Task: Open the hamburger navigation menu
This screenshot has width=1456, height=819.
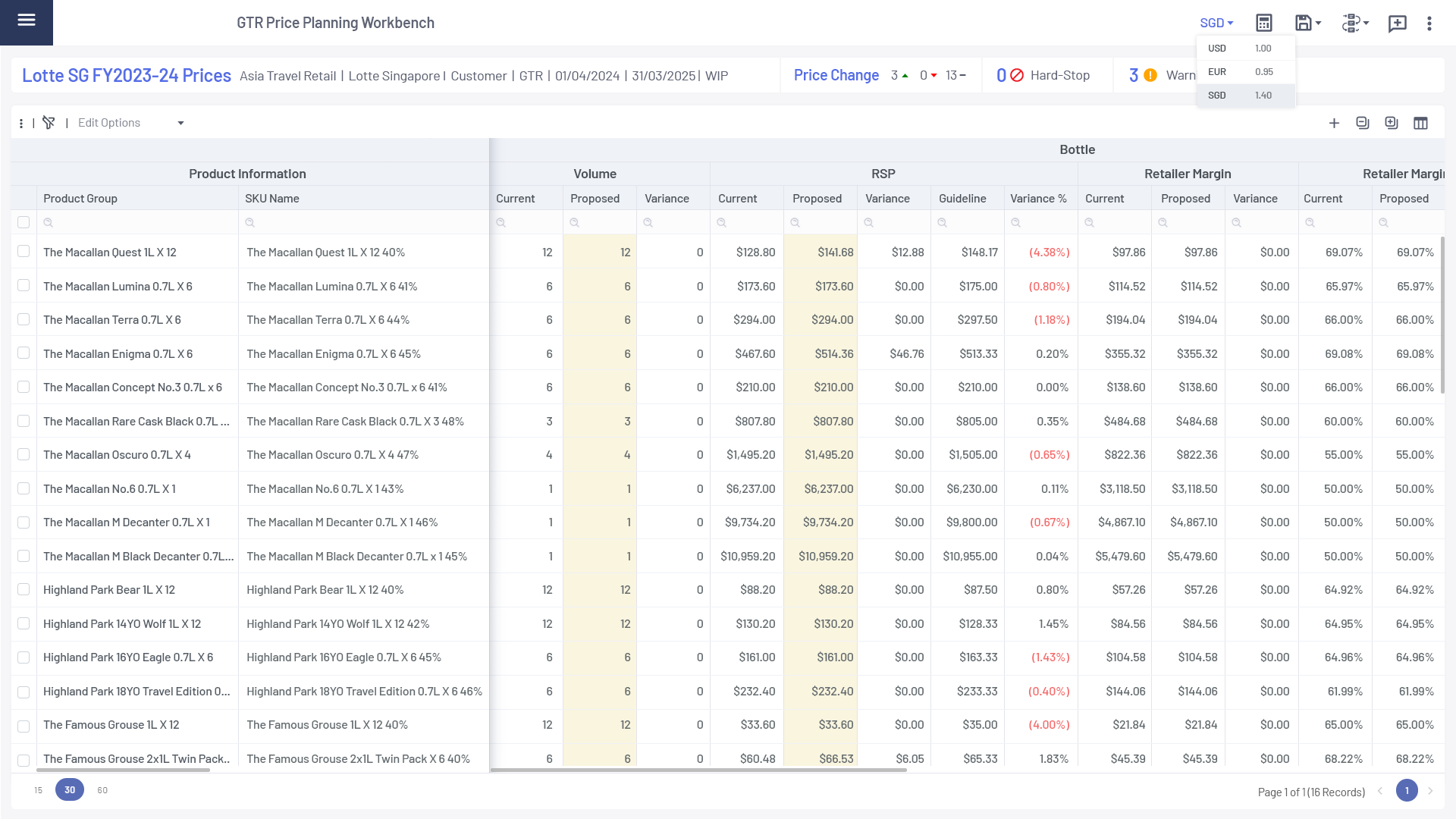Action: 27,20
